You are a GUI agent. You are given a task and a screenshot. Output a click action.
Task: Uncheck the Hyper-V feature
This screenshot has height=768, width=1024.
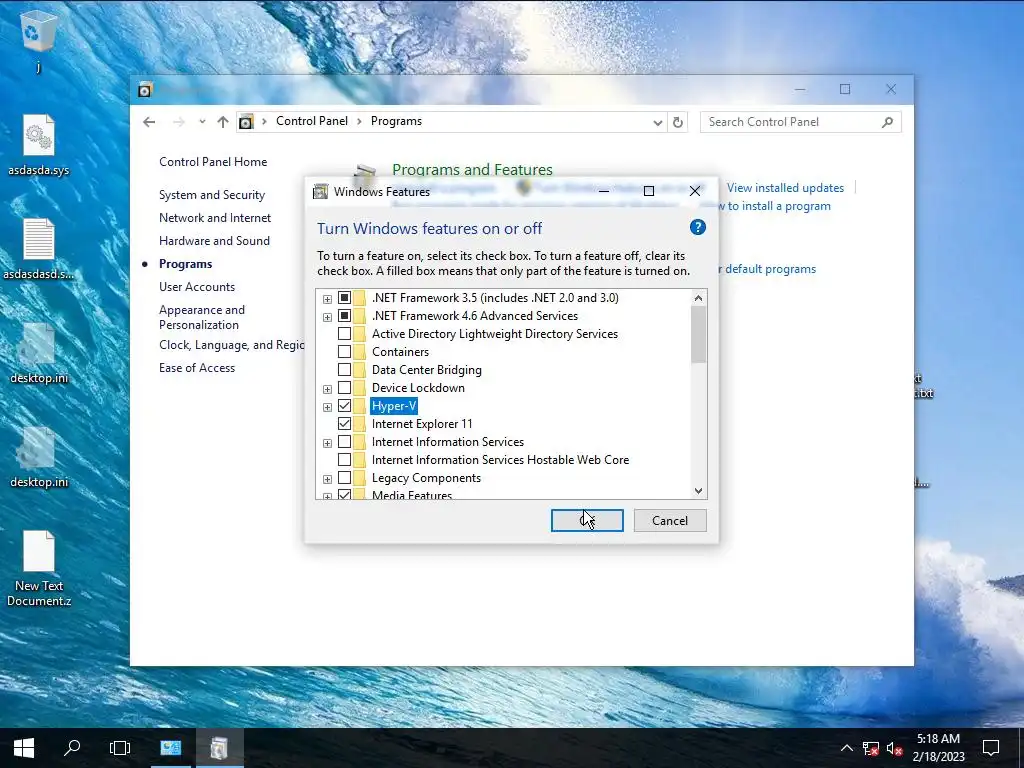(x=344, y=406)
